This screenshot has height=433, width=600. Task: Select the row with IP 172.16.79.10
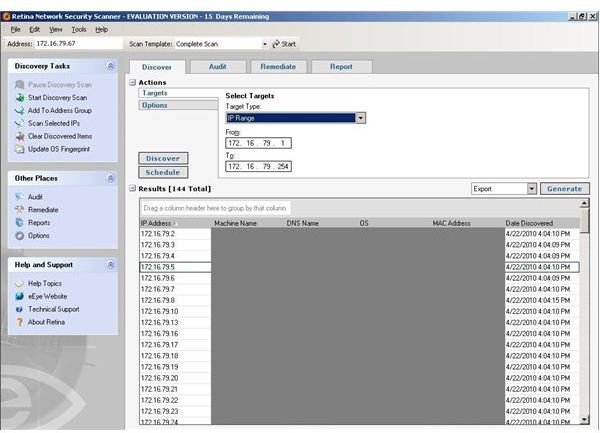pyautogui.click(x=360, y=311)
